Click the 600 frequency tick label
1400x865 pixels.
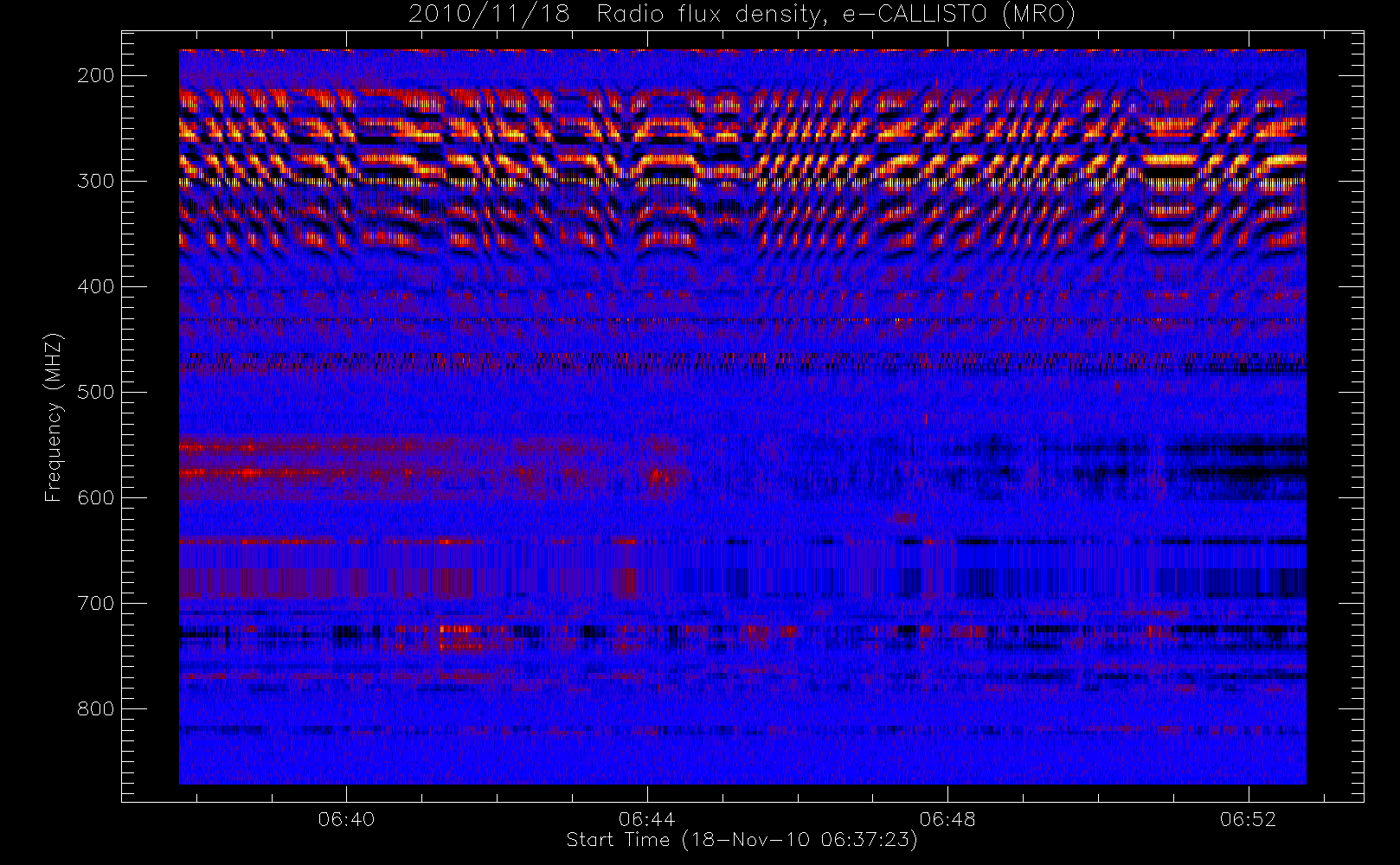click(96, 497)
